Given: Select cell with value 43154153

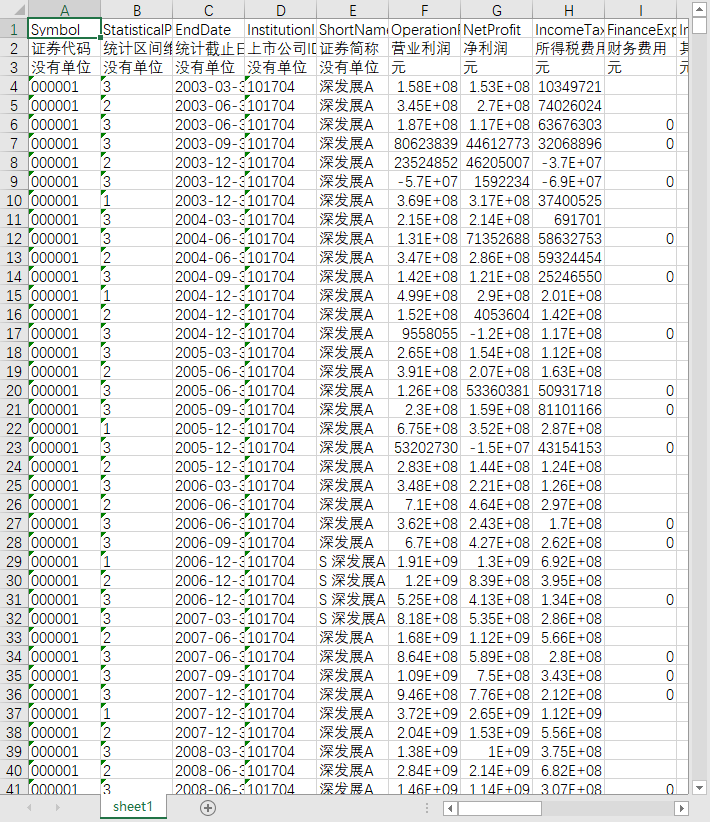Looking at the screenshot, I should click(x=568, y=447).
